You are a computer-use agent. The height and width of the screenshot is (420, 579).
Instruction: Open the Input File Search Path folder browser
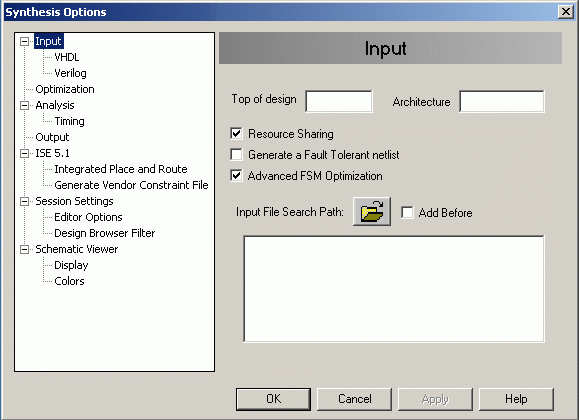coord(371,212)
